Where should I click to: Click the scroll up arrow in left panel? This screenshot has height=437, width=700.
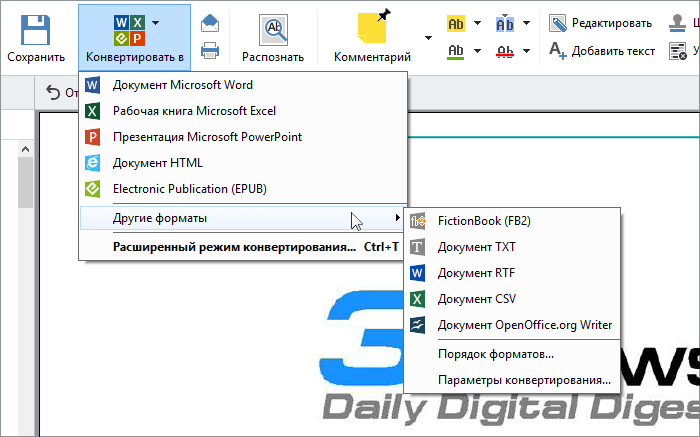(25, 150)
